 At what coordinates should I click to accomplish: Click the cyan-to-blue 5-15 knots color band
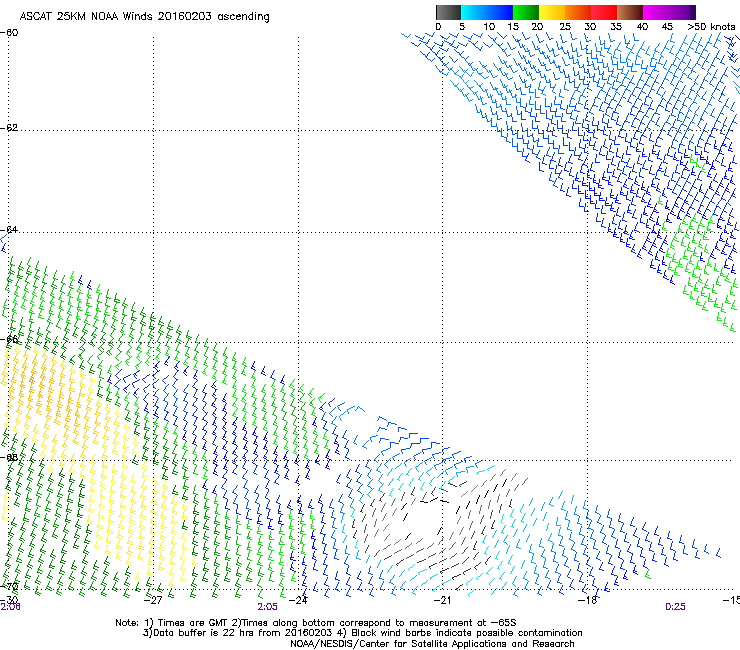(487, 12)
